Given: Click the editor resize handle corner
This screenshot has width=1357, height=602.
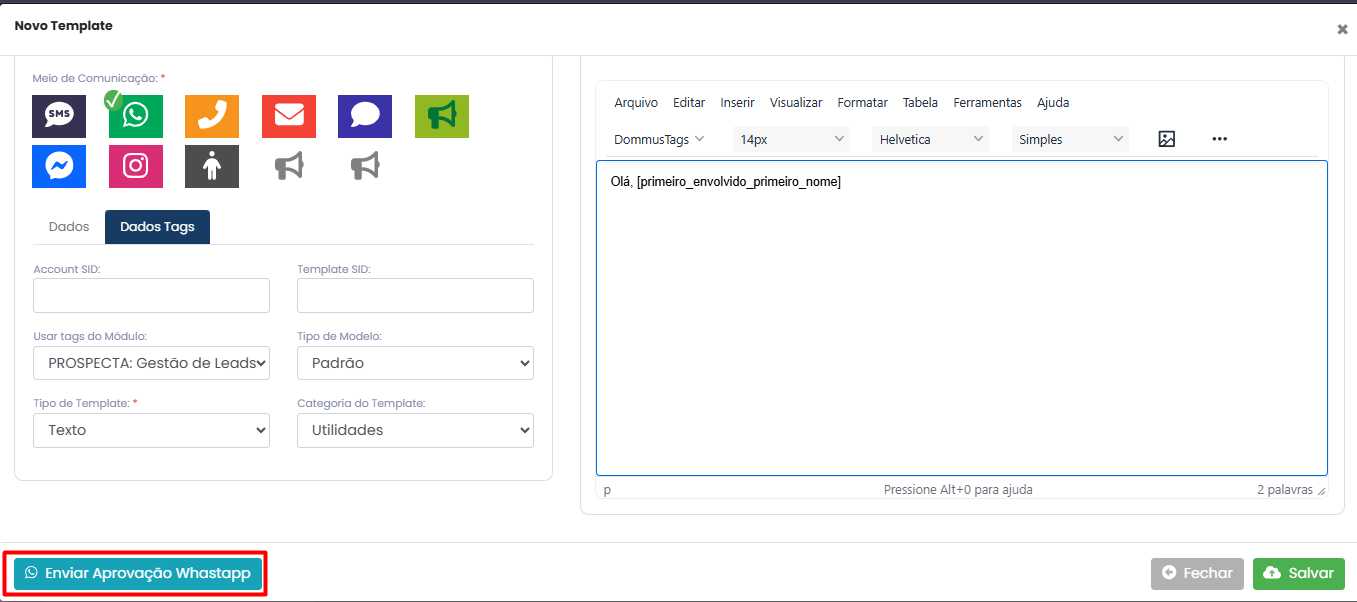Looking at the screenshot, I should coord(1322,491).
